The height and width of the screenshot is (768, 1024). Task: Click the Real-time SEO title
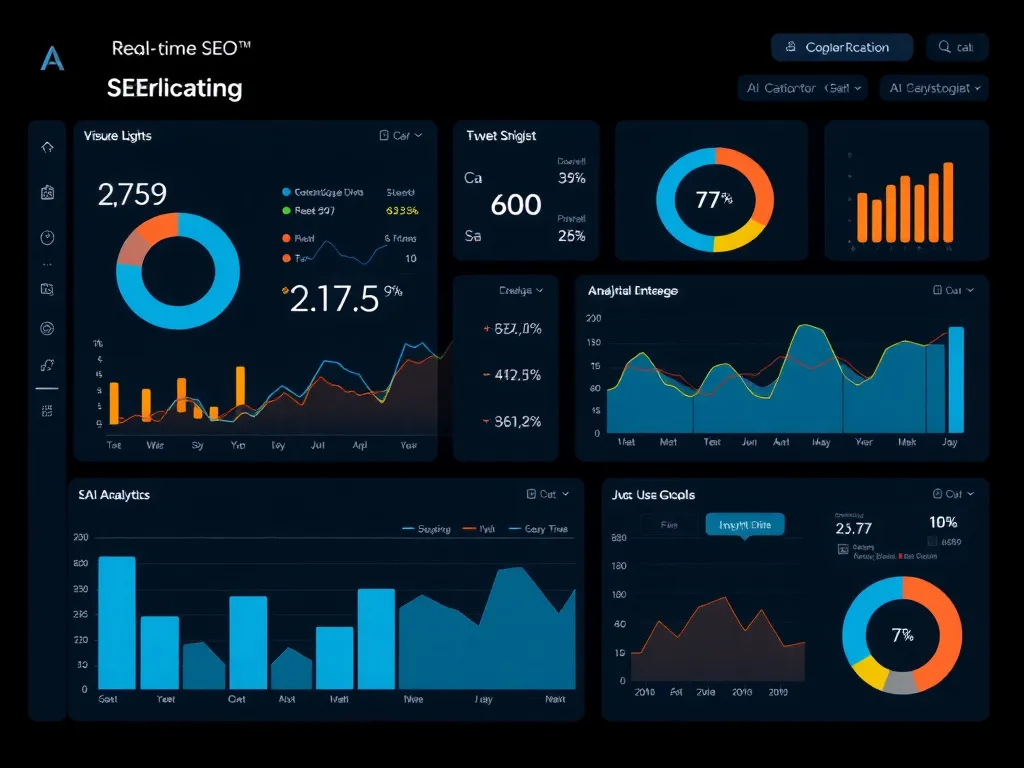click(181, 48)
